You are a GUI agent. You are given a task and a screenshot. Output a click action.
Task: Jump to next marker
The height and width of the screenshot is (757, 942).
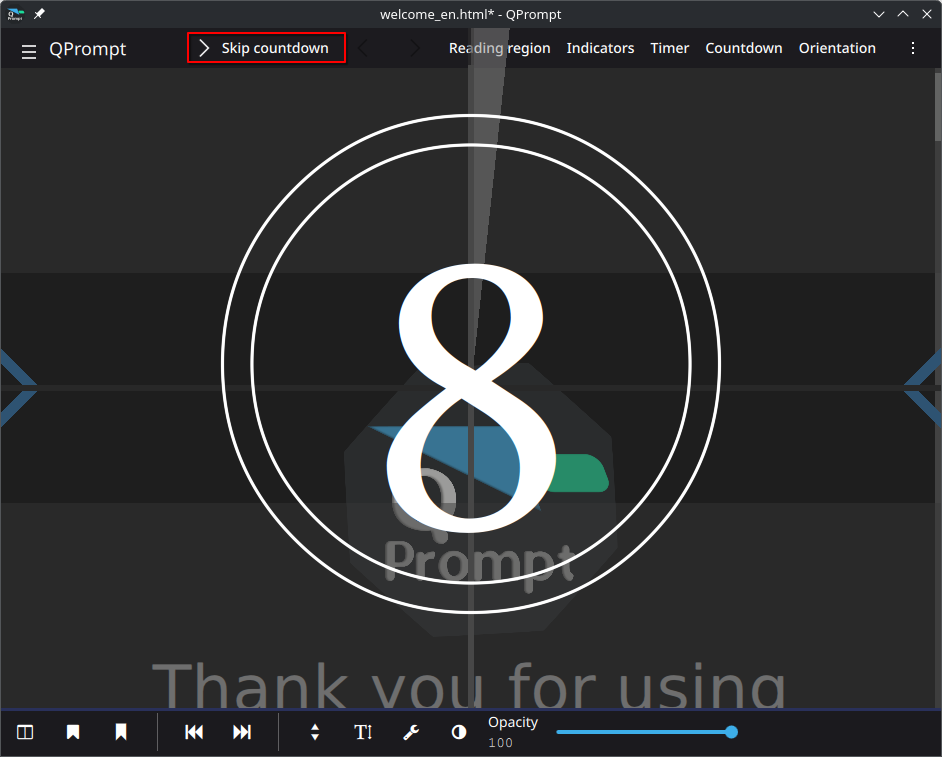[x=242, y=732]
